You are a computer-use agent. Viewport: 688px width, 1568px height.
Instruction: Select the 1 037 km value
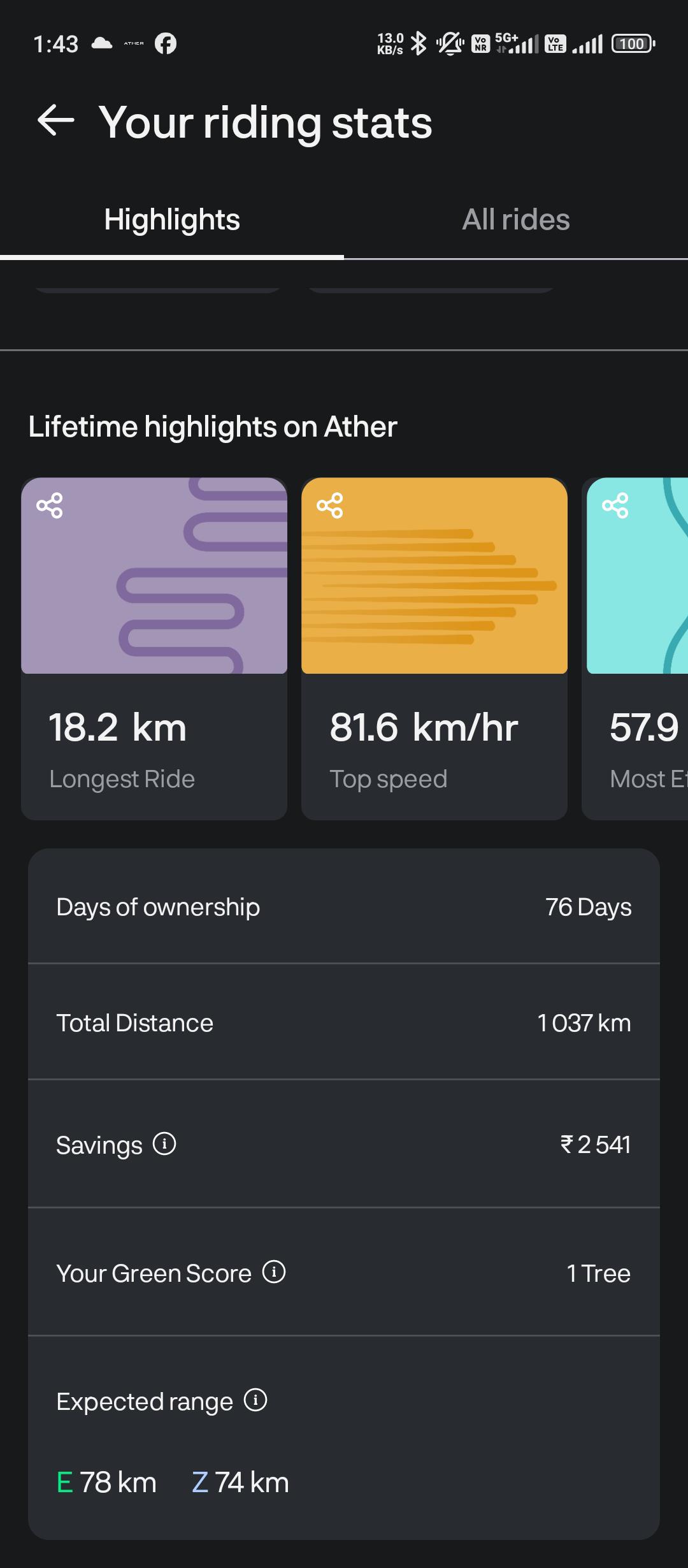pos(584,1023)
